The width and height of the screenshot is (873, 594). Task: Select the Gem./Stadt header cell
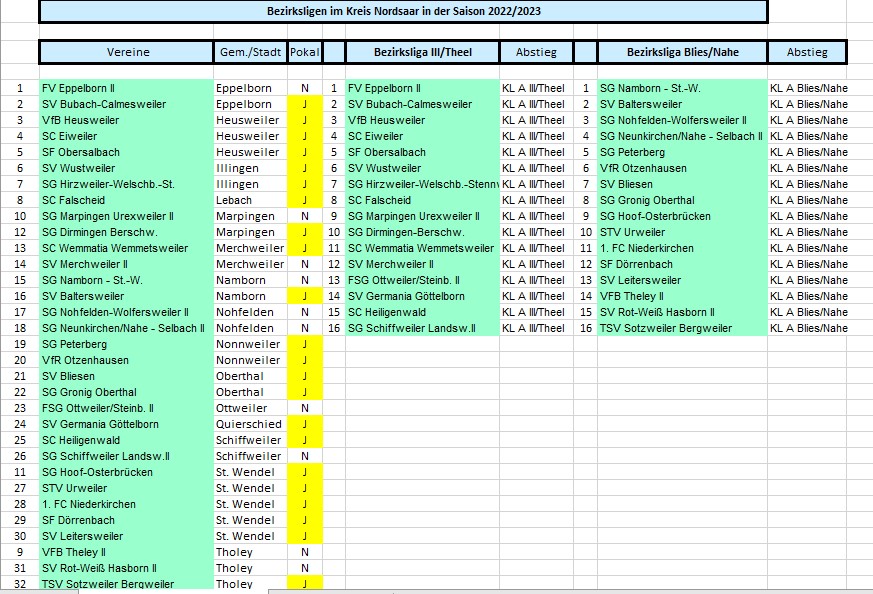coord(251,52)
